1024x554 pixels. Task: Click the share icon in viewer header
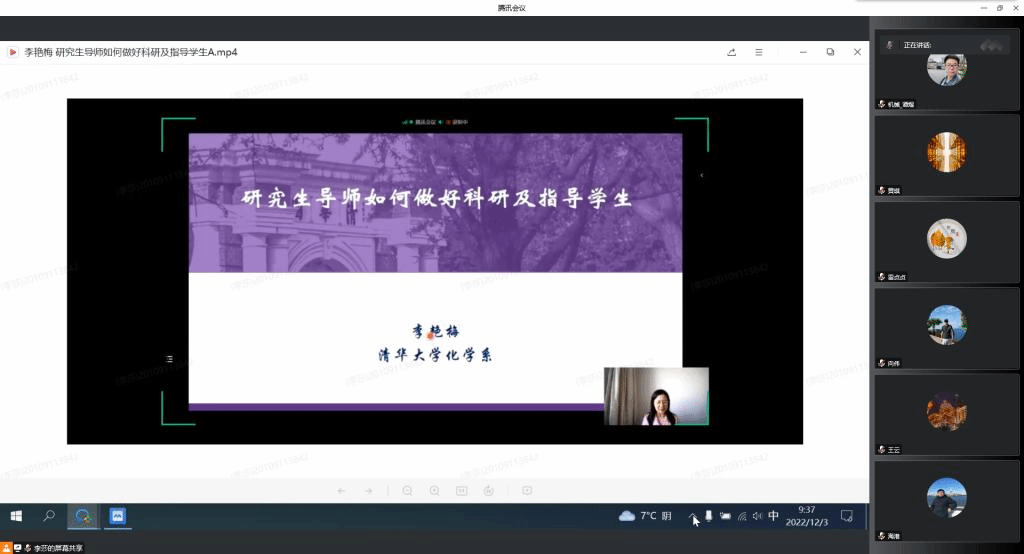(x=732, y=52)
